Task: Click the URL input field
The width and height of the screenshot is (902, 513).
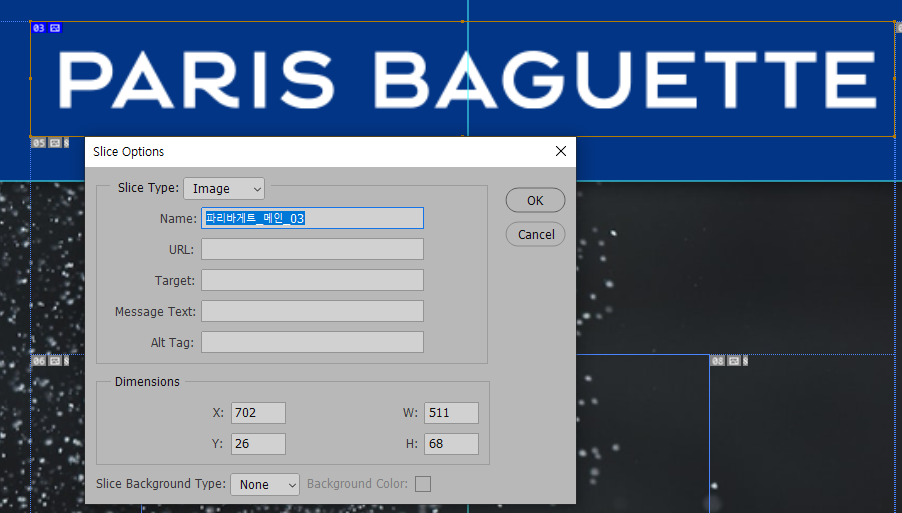Action: 312,250
